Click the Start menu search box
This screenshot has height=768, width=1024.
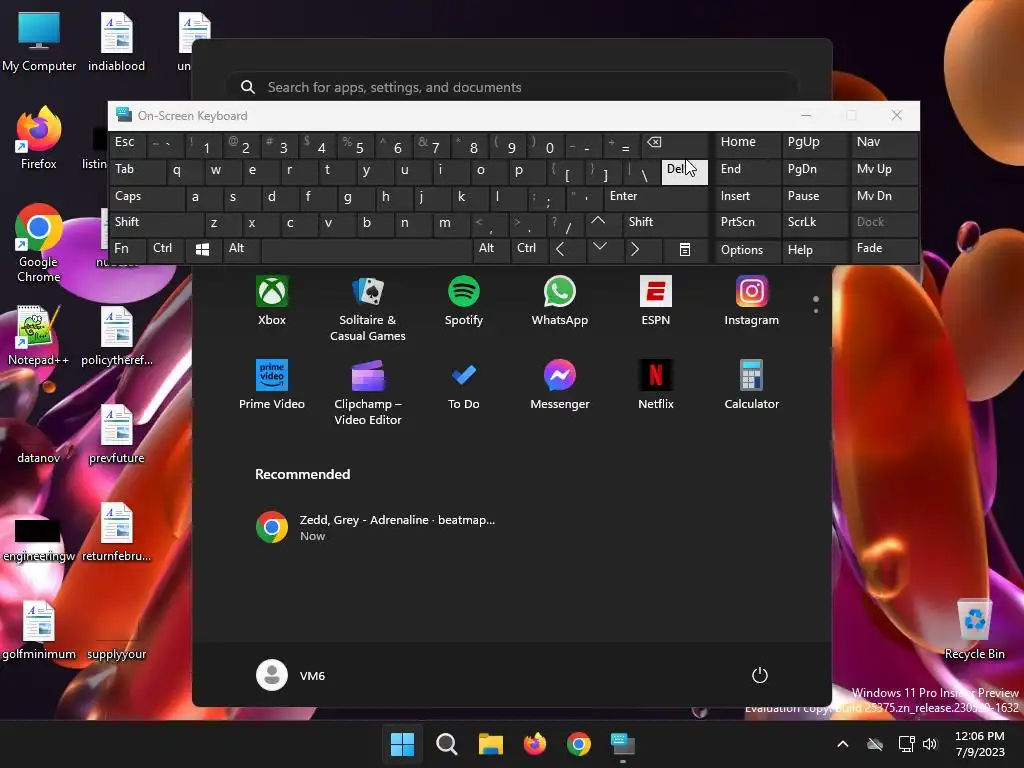511,87
